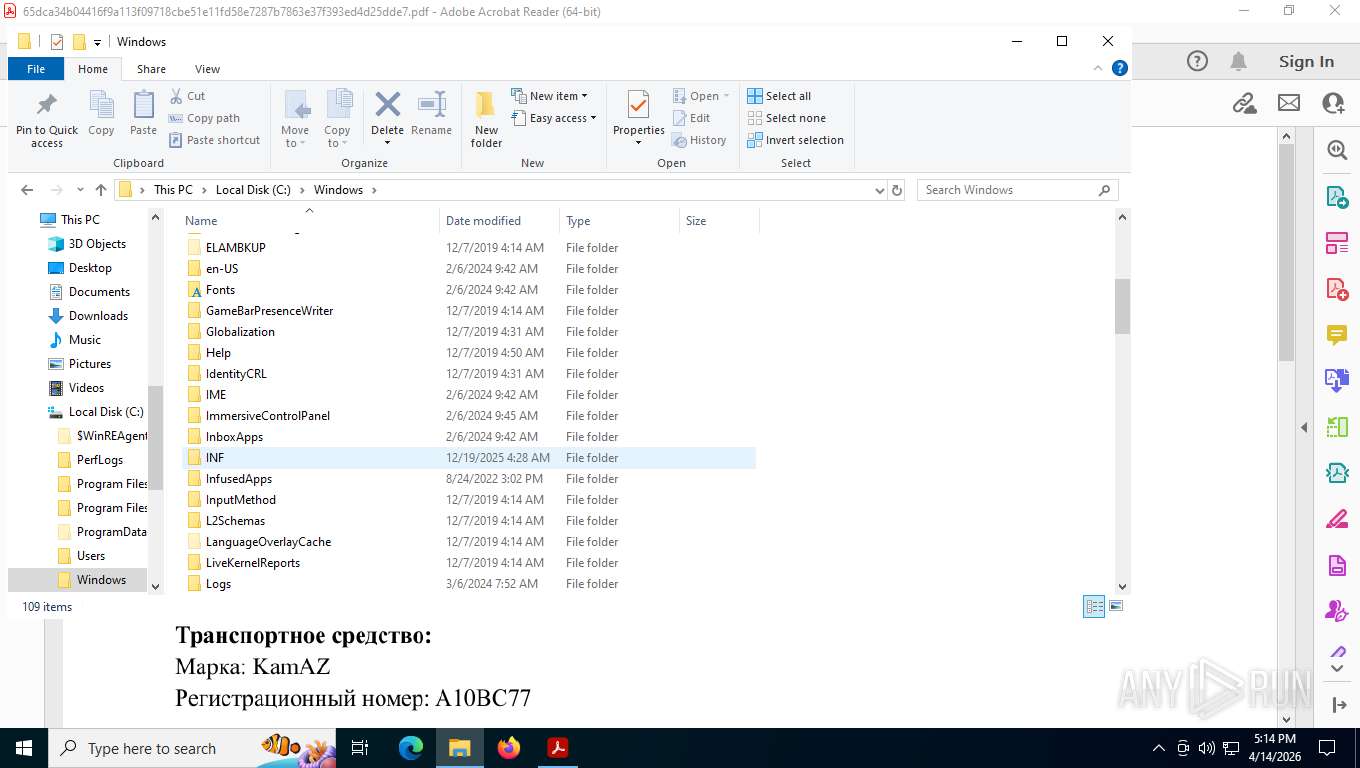
Task: Click Windows Start button
Action: point(23,748)
